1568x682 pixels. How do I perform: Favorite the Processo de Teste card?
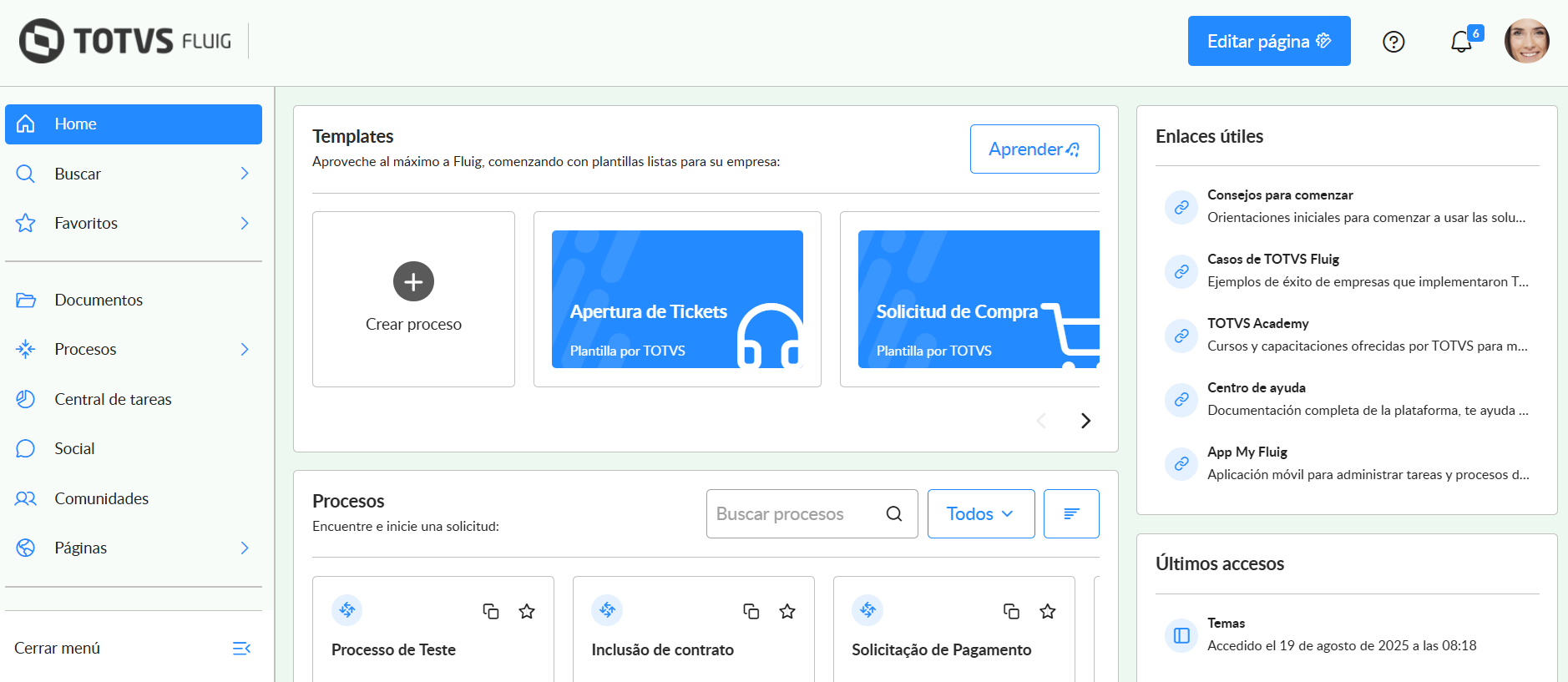click(527, 611)
